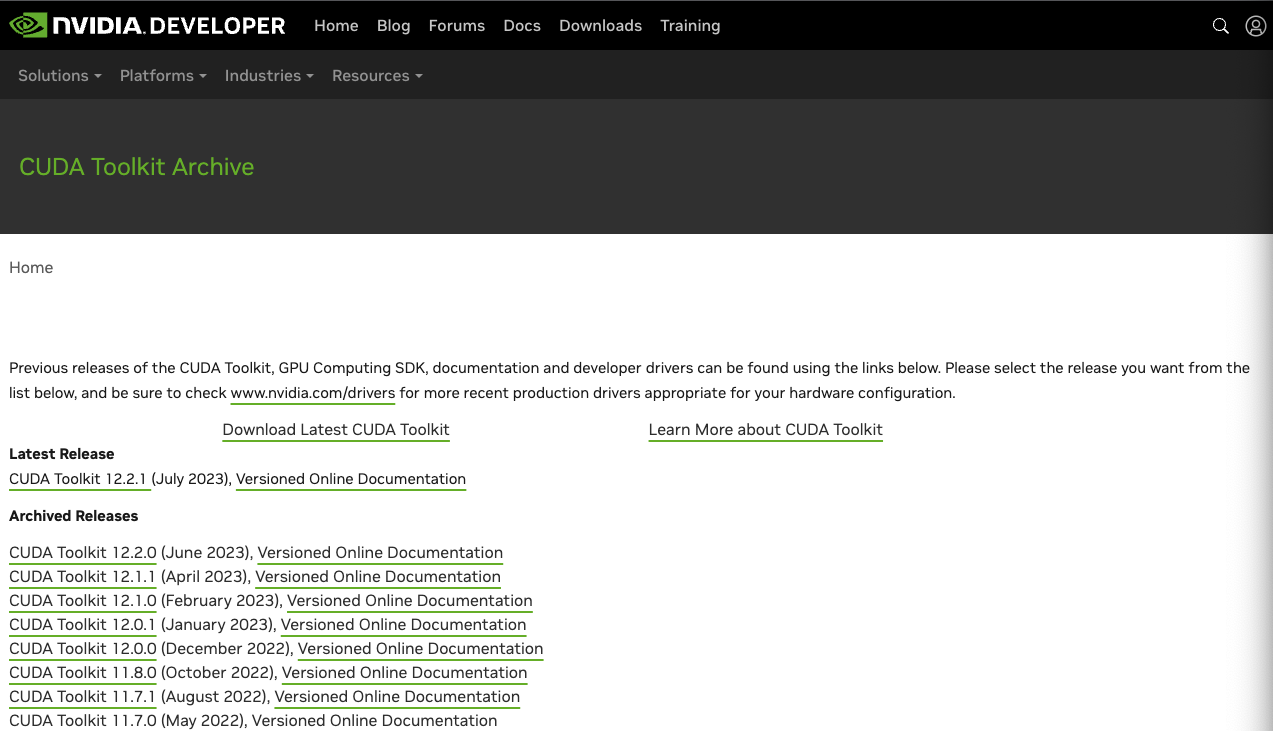Viewport: 1273px width, 731px height.
Task: Click Download Latest CUDA Toolkit
Action: (336, 430)
